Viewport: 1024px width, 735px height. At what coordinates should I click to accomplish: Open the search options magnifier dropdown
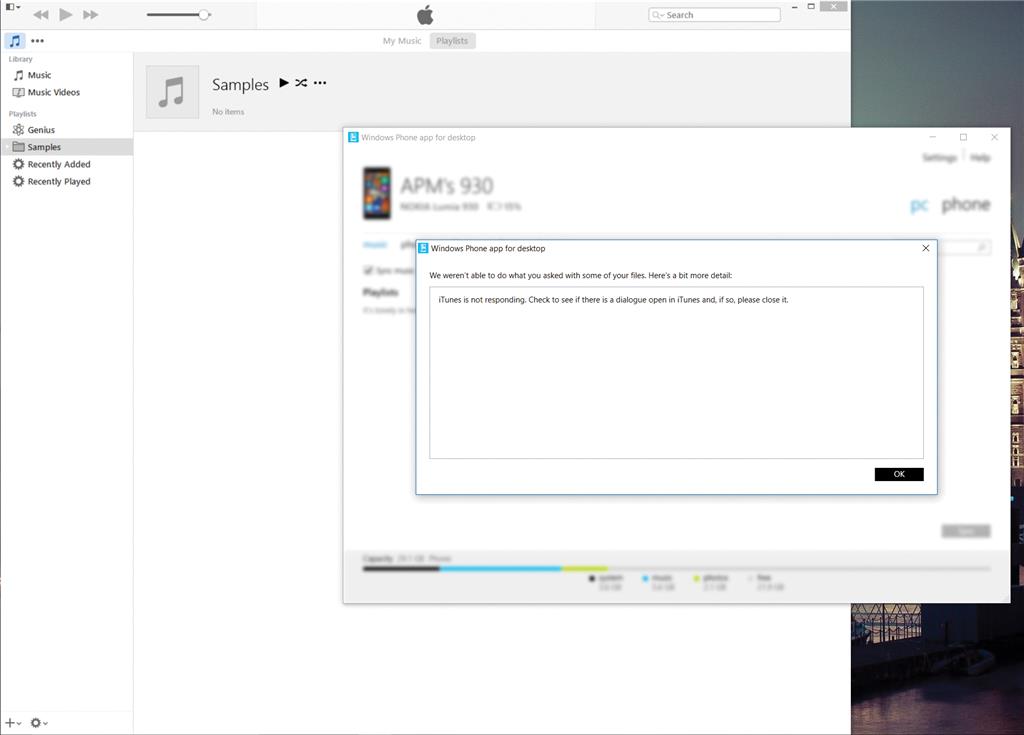point(658,14)
